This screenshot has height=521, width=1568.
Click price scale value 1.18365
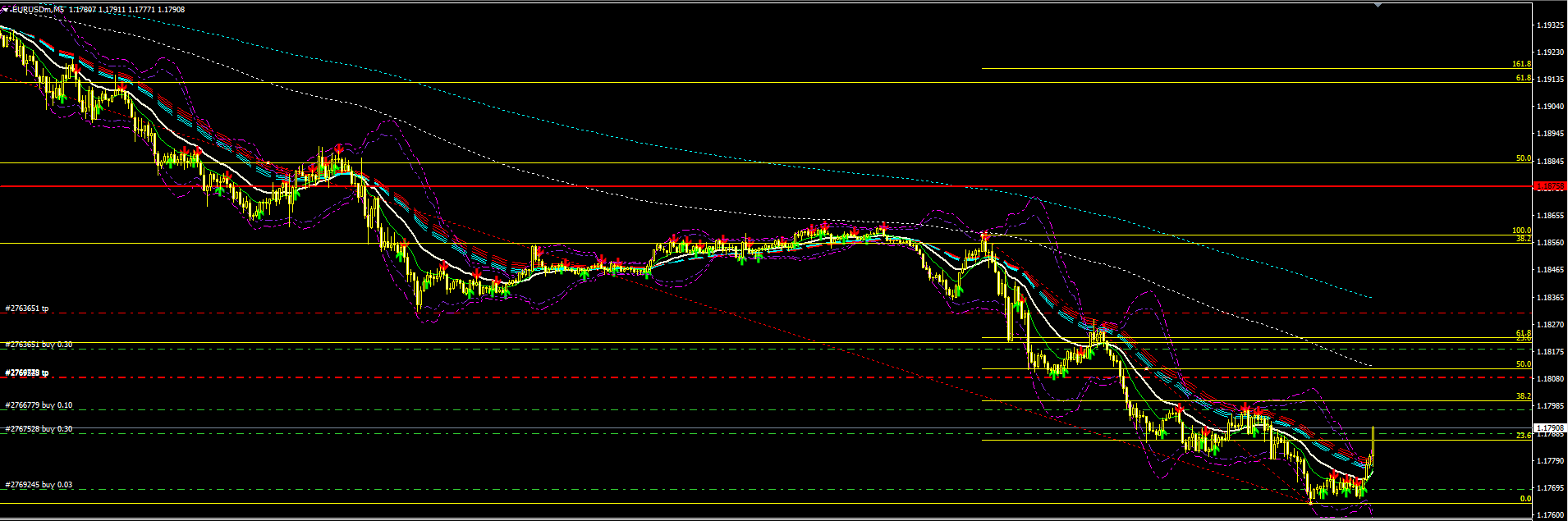point(1551,298)
